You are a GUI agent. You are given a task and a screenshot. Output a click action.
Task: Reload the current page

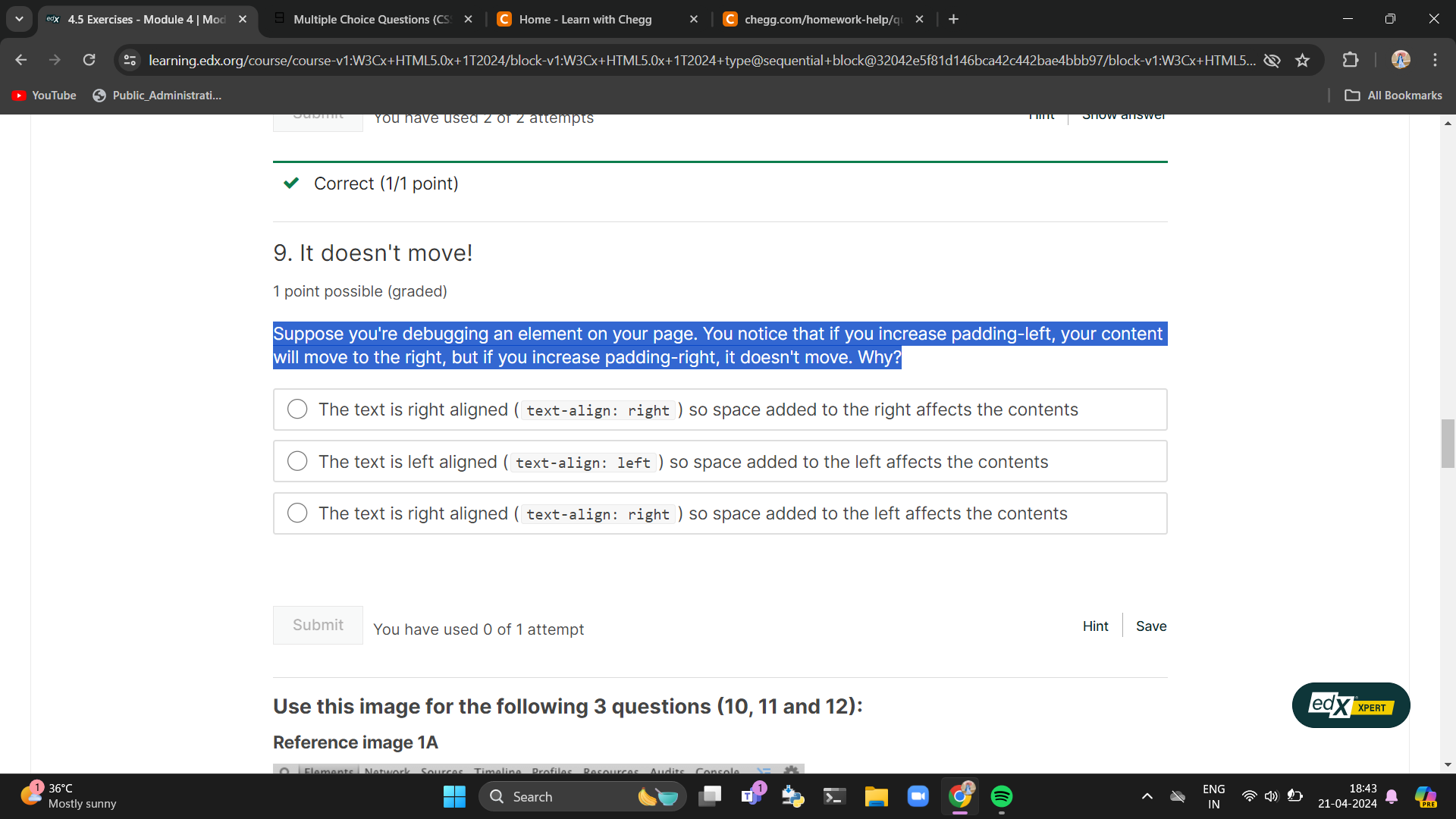89,60
